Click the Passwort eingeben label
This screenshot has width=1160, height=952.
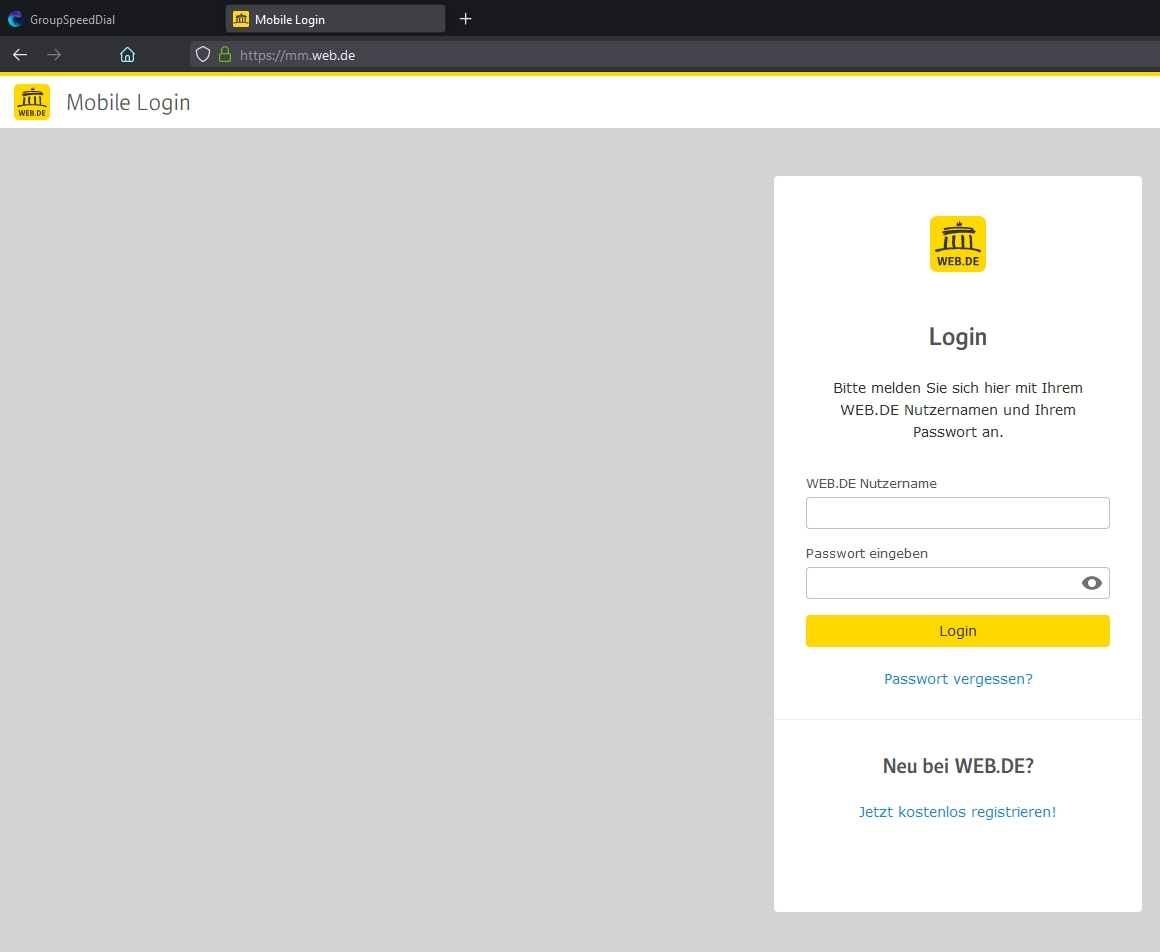[x=866, y=553]
